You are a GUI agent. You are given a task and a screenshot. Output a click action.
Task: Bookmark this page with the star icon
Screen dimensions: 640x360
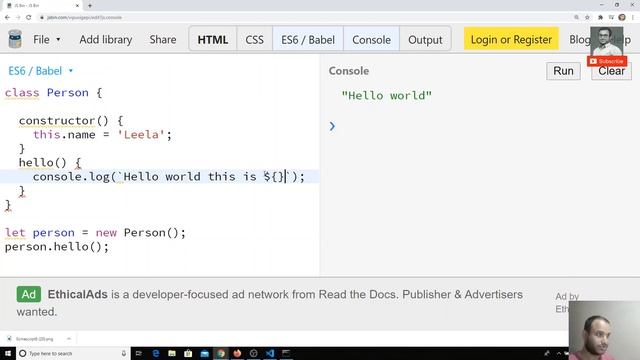point(587,17)
